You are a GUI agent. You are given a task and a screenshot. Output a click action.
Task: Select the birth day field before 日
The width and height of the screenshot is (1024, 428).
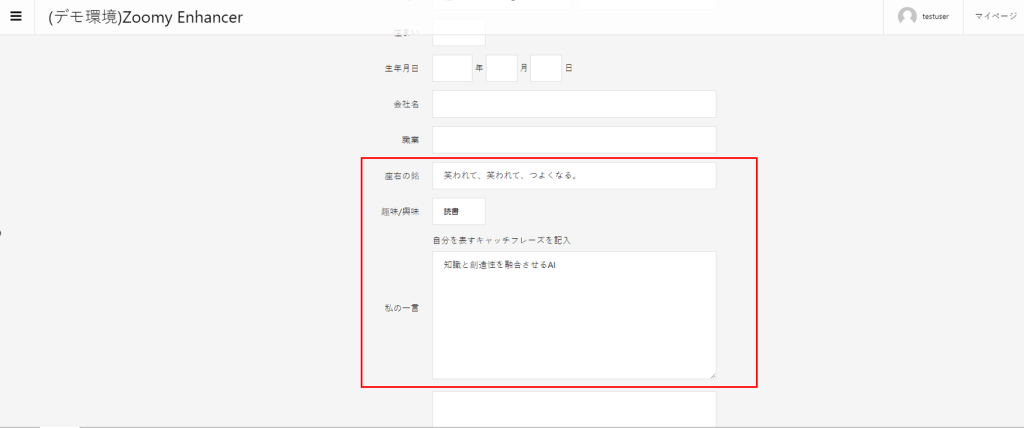(x=546, y=68)
